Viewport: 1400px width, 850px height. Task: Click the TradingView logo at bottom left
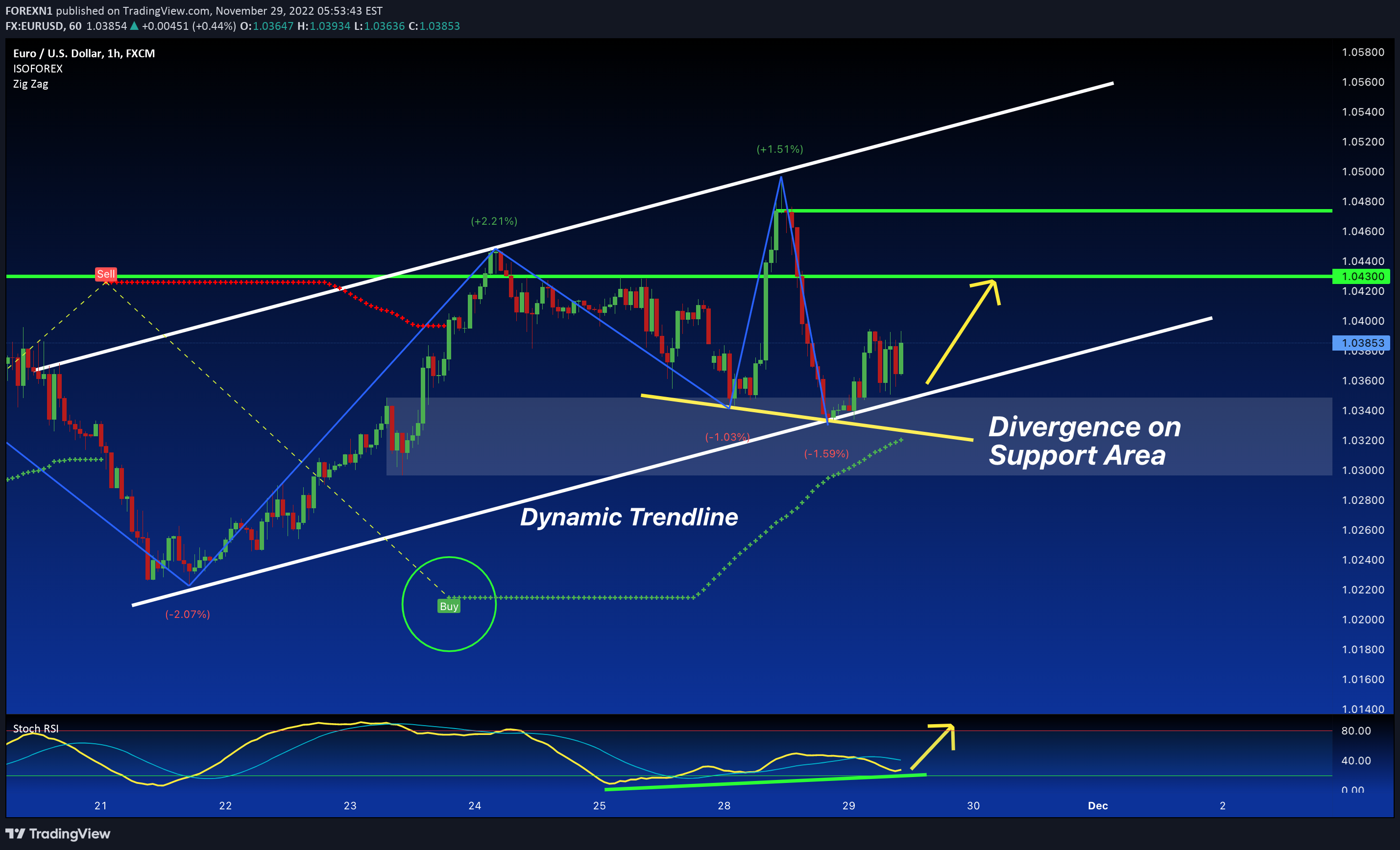tap(58, 833)
